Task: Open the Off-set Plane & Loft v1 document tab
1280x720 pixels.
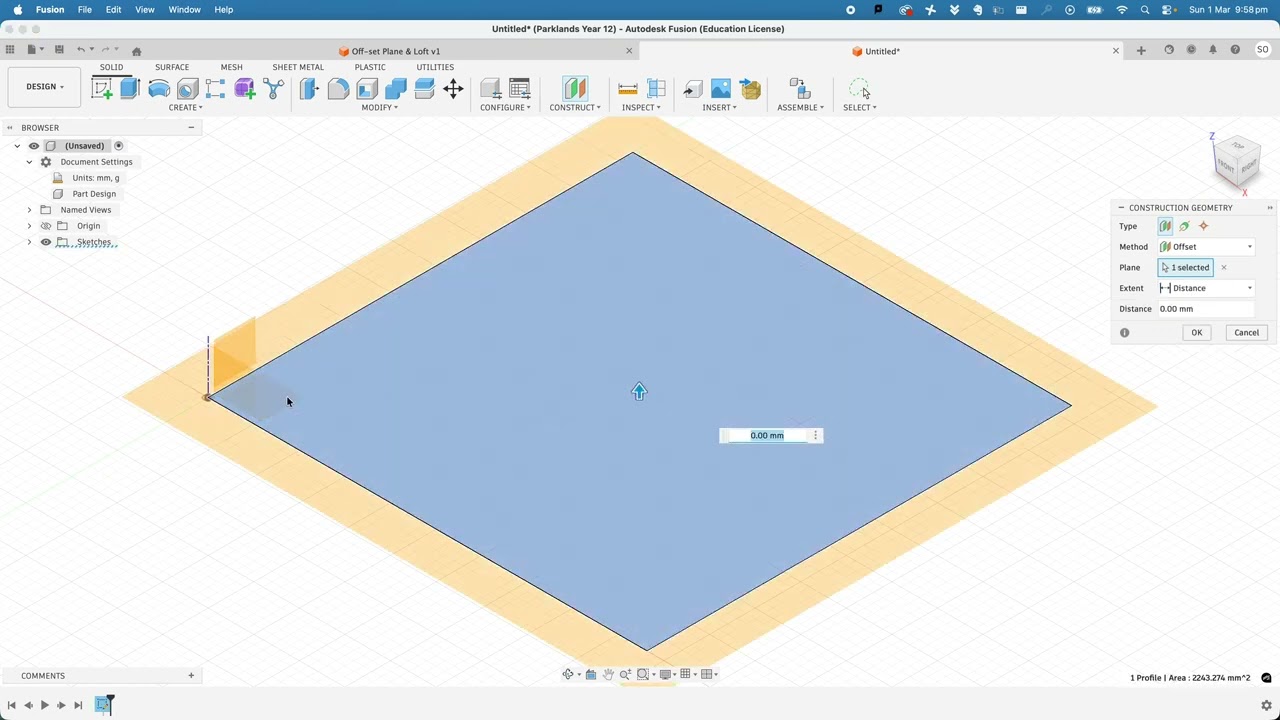Action: pos(396,51)
